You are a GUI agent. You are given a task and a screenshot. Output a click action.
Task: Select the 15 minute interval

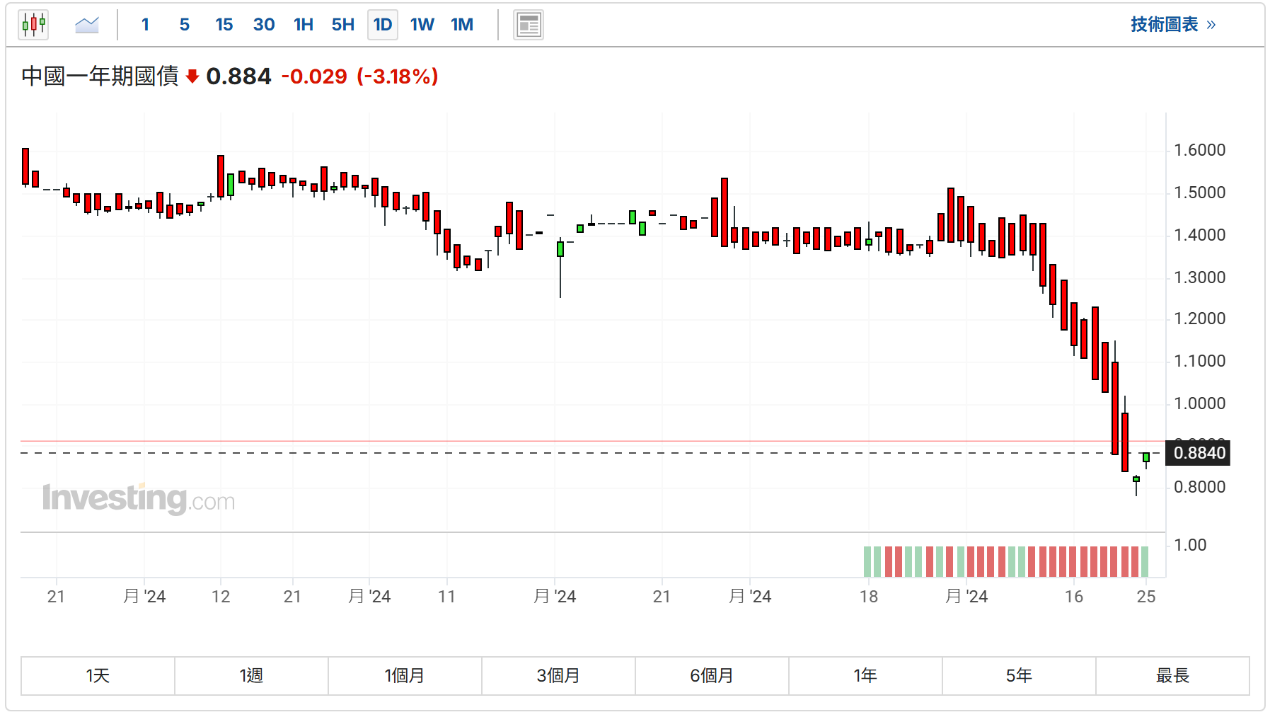click(224, 24)
